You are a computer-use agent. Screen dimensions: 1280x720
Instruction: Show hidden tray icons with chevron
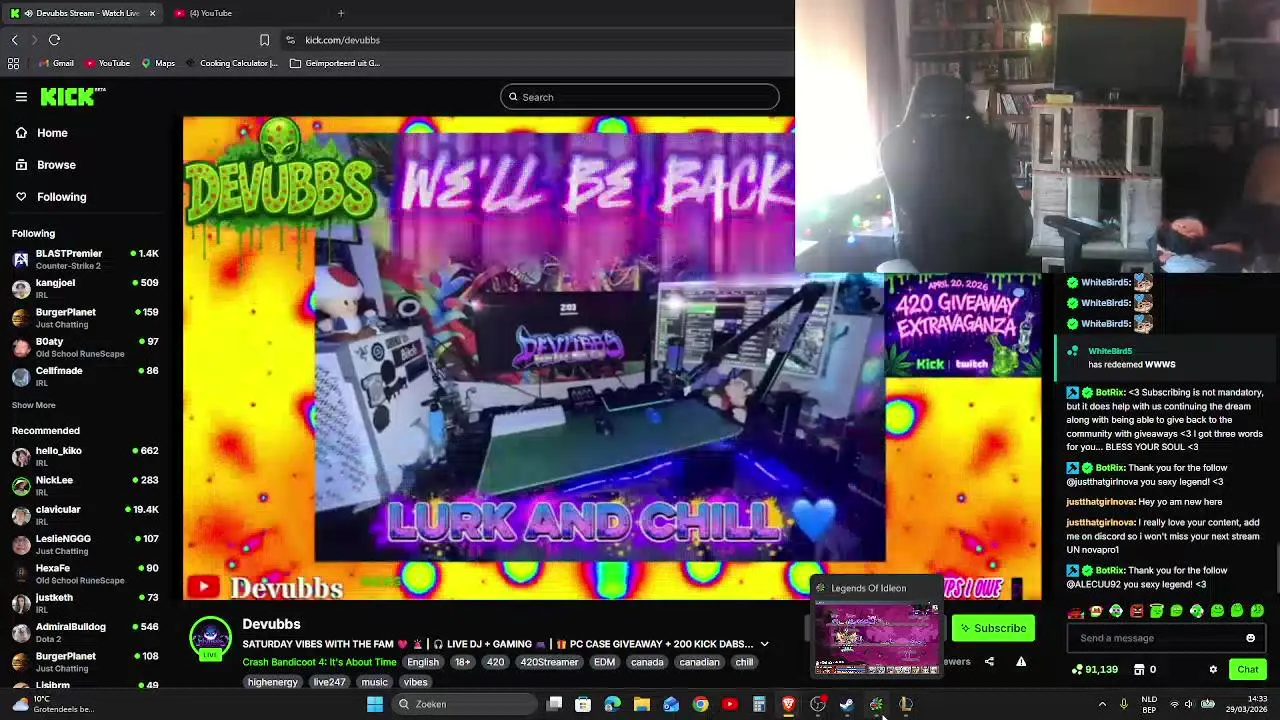click(x=1102, y=704)
